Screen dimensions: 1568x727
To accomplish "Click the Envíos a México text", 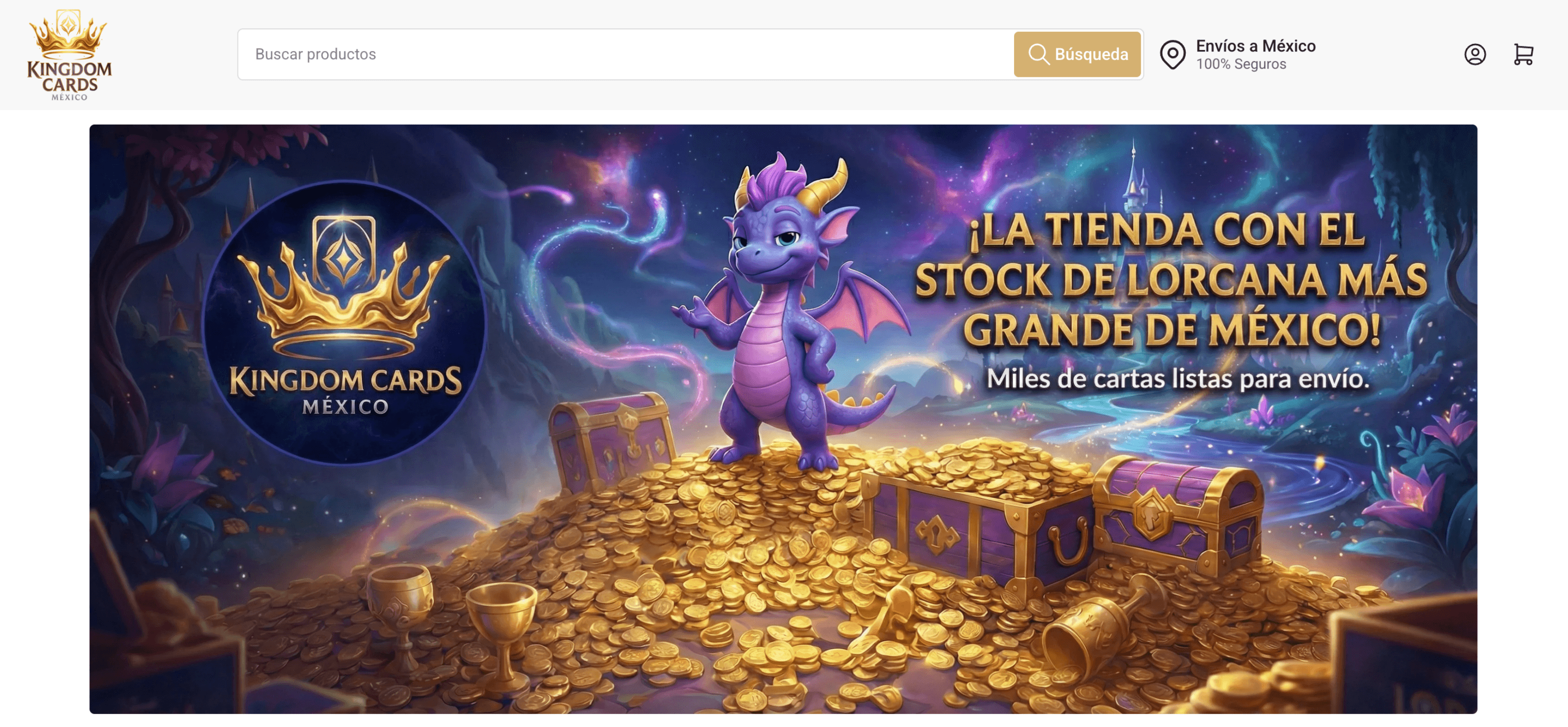I will click(1255, 45).
